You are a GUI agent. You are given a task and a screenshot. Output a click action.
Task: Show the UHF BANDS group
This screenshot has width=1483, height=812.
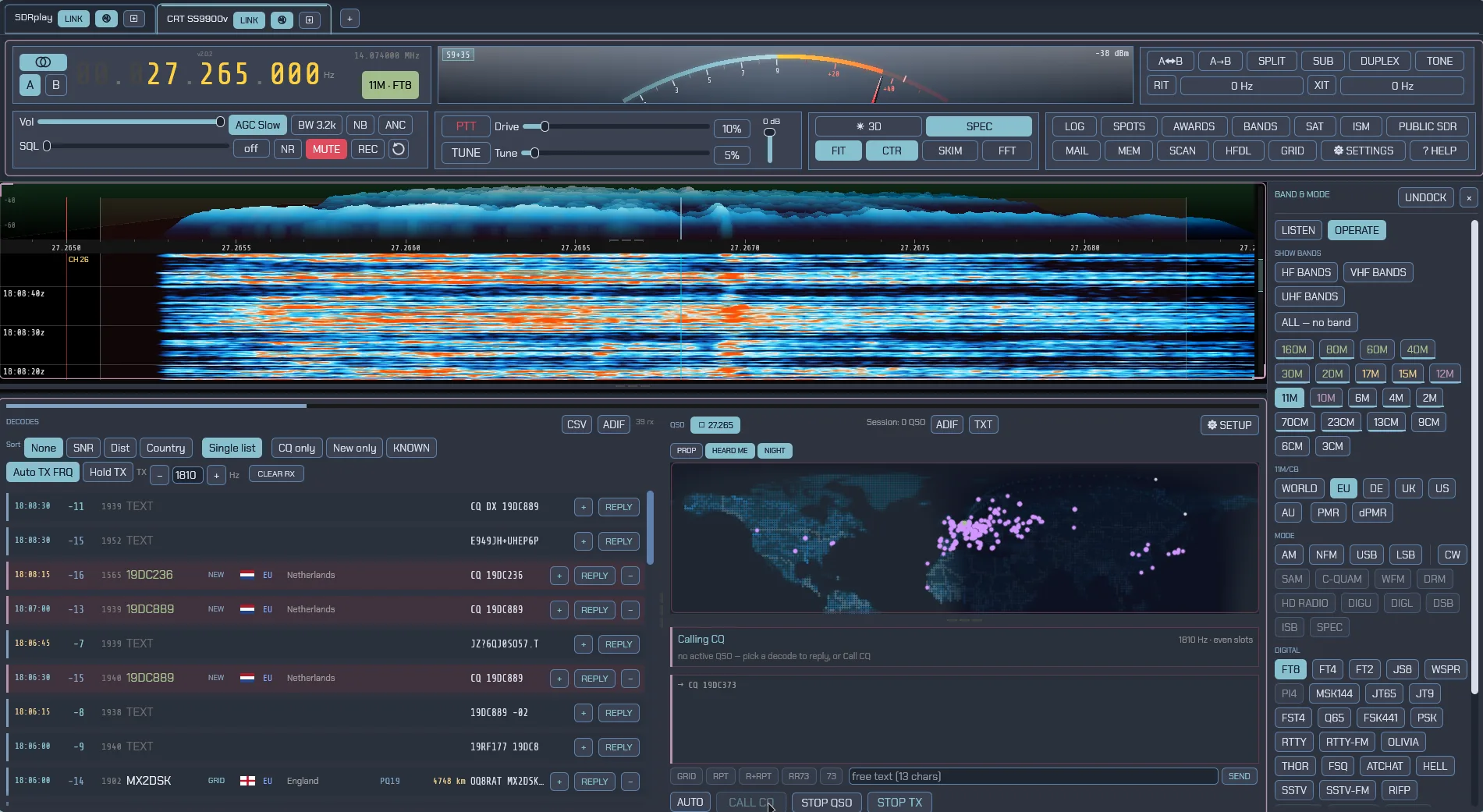coord(1309,296)
